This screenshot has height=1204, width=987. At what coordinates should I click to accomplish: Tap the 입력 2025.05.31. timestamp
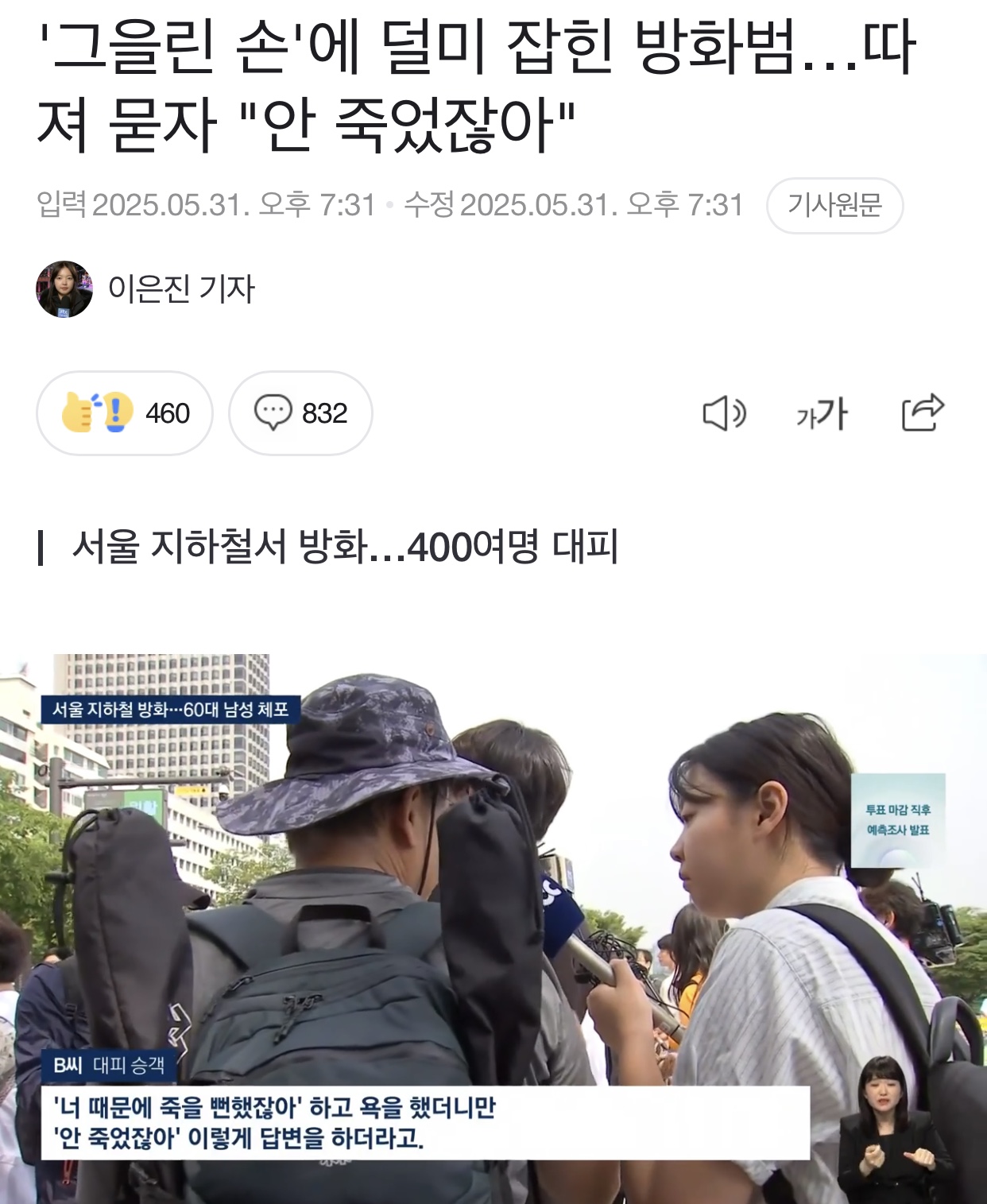pyautogui.click(x=206, y=205)
